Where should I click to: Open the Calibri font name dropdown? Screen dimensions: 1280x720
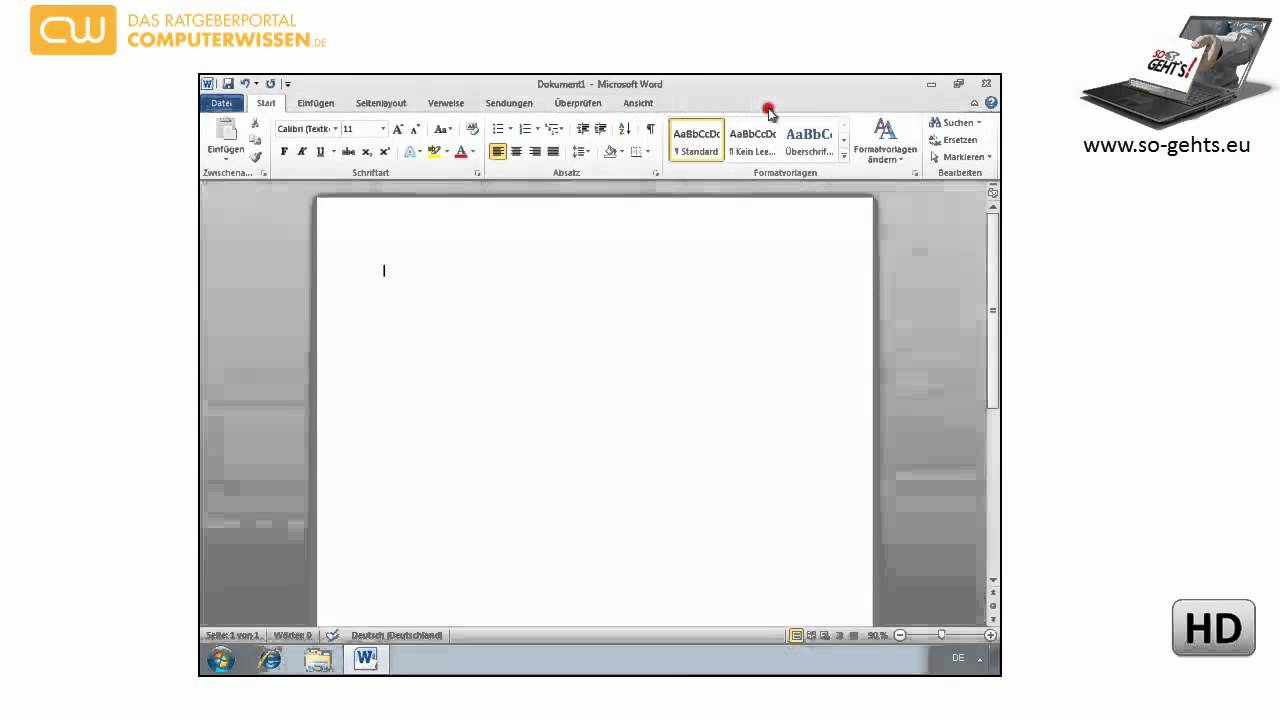335,129
